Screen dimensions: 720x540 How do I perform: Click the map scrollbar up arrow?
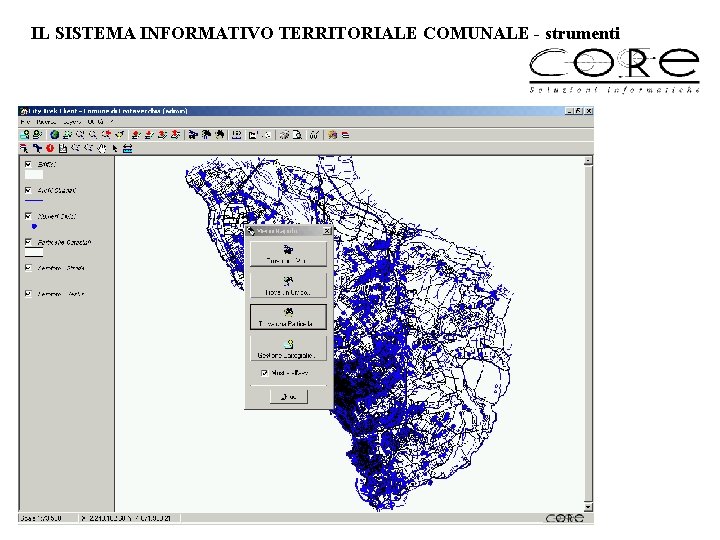[588, 160]
